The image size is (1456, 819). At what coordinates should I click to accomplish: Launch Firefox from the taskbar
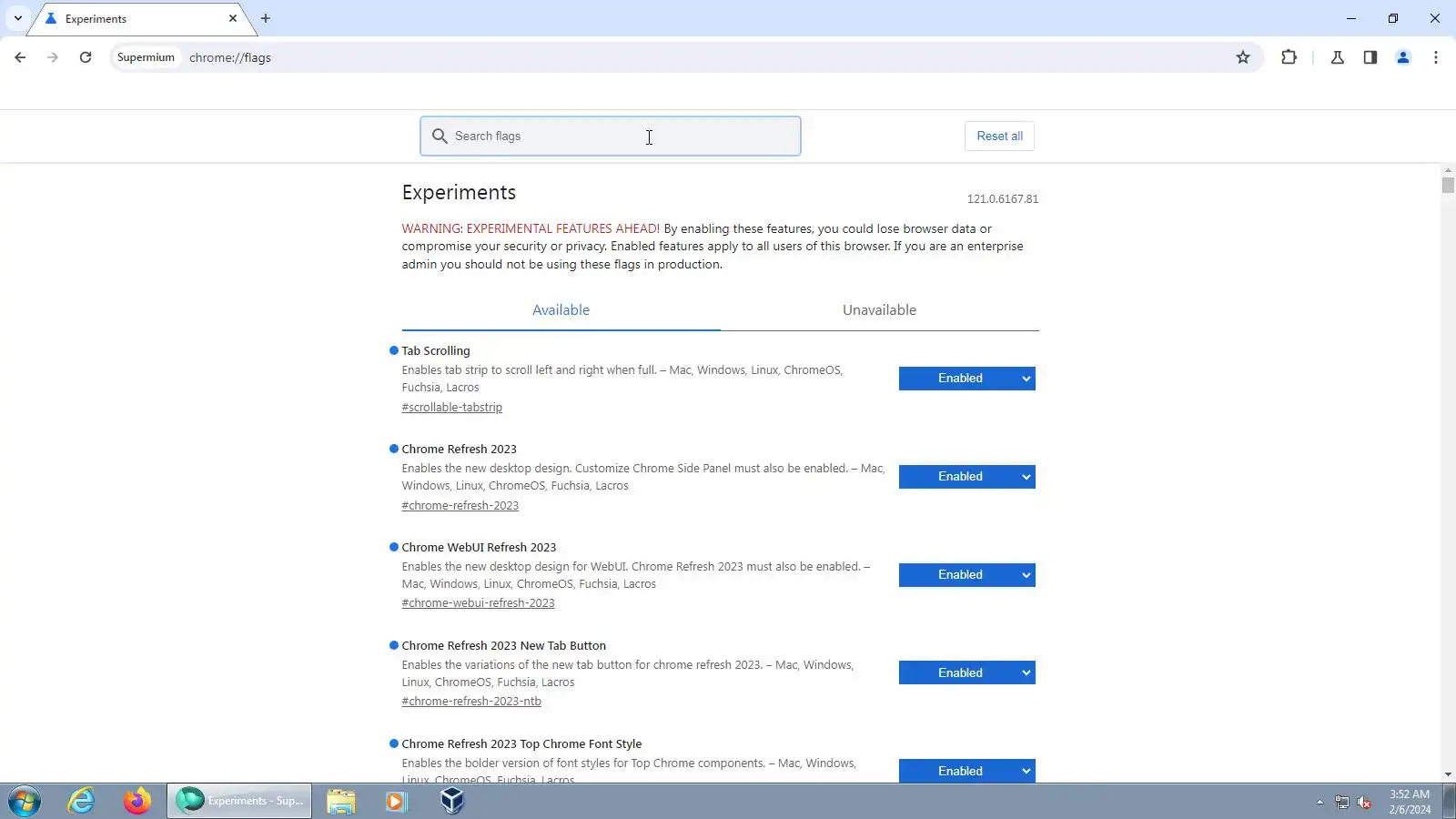[x=137, y=801]
